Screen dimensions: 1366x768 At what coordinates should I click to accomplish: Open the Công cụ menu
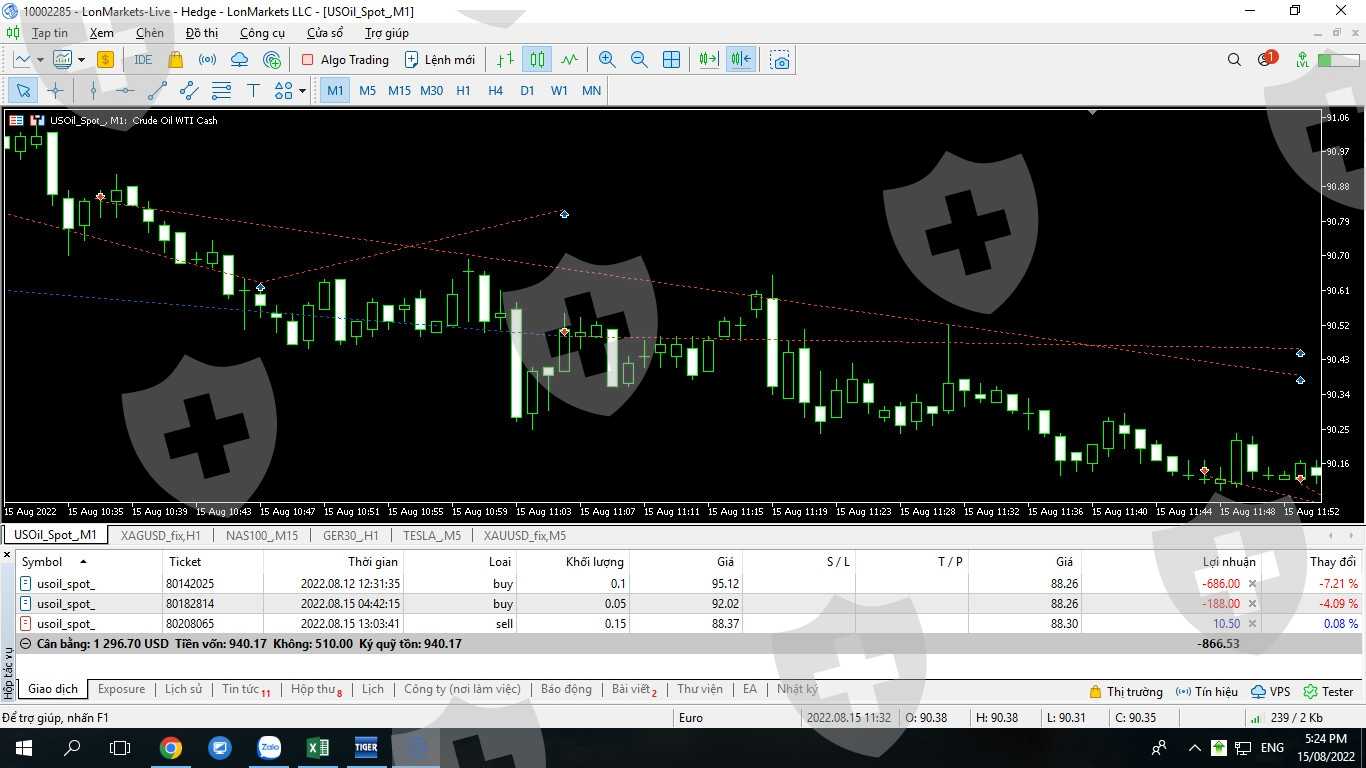(x=262, y=33)
